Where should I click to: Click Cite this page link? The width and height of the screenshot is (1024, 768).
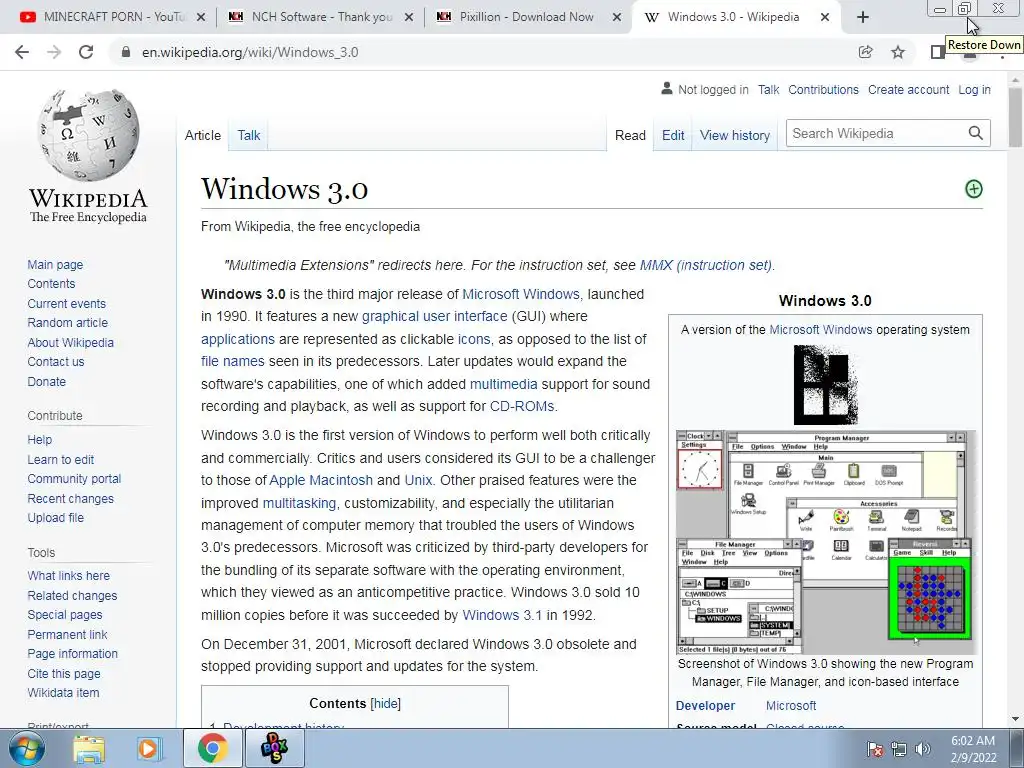[64, 673]
